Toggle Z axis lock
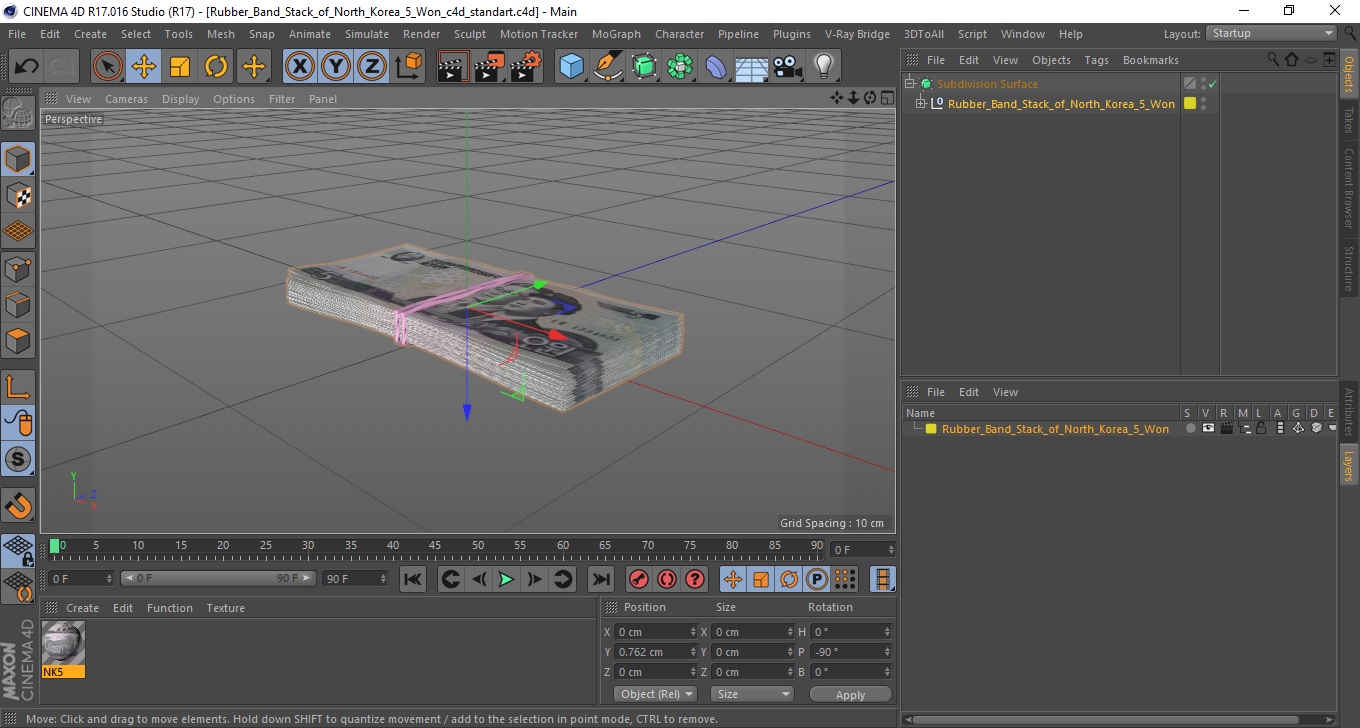Screen dimensions: 1360x728 point(371,67)
